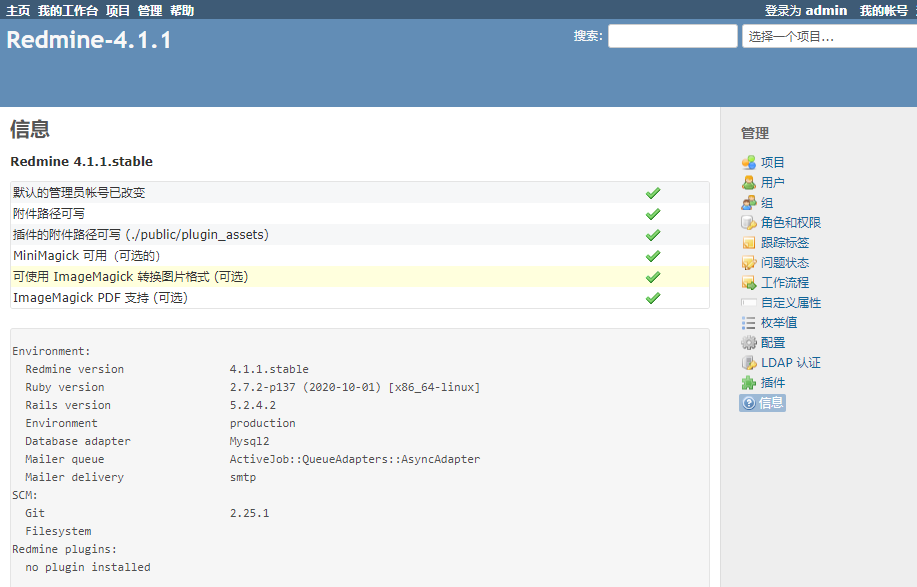The width and height of the screenshot is (917, 587).
Task: Open the 选择一个项目 project dropdown
Action: point(829,36)
